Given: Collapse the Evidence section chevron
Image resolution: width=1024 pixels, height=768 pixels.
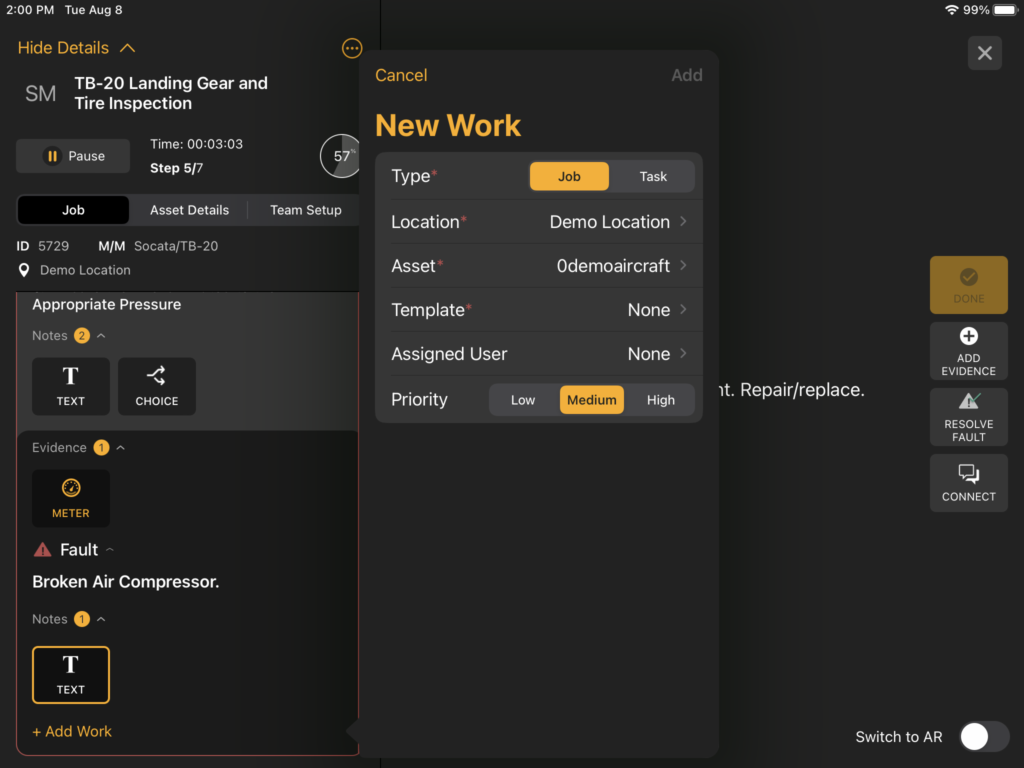Looking at the screenshot, I should coord(121,448).
